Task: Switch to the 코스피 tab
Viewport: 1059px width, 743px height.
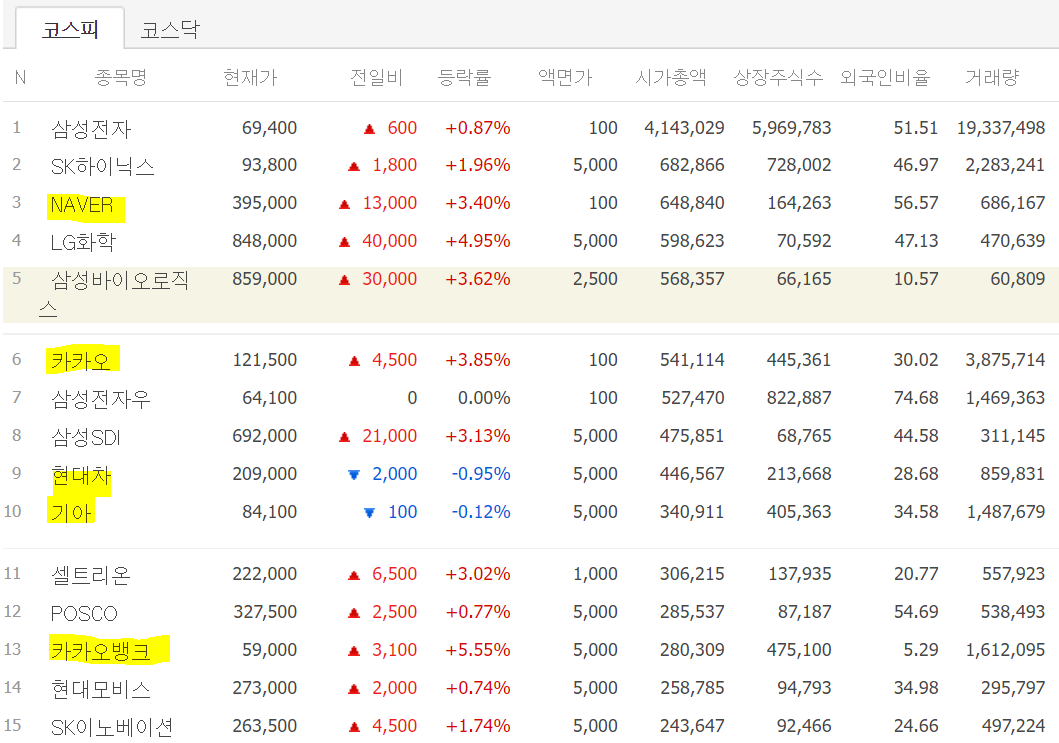Action: (70, 29)
